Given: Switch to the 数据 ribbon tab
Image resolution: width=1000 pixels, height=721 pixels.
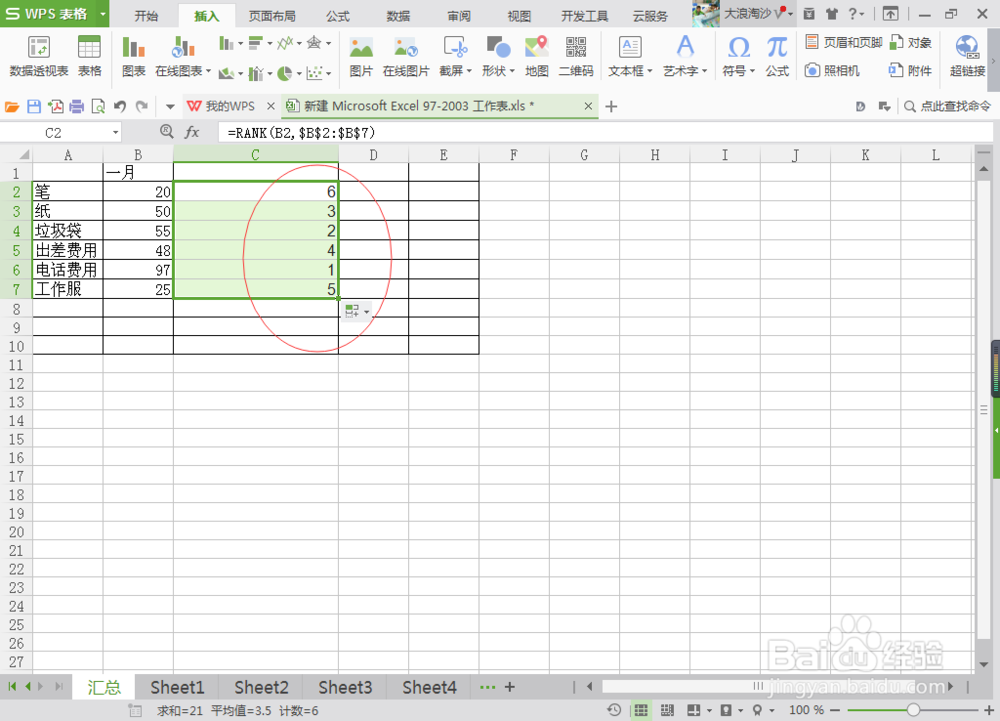Looking at the screenshot, I should tap(399, 16).
